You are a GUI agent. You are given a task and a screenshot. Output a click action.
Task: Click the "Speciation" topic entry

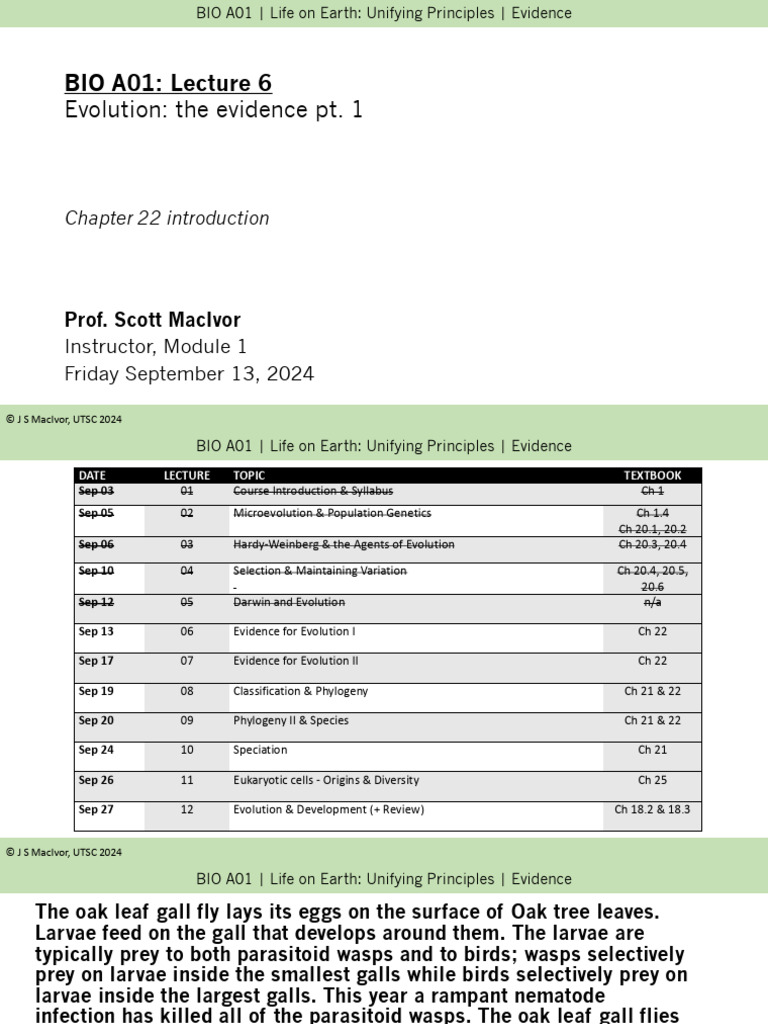pyautogui.click(x=260, y=750)
